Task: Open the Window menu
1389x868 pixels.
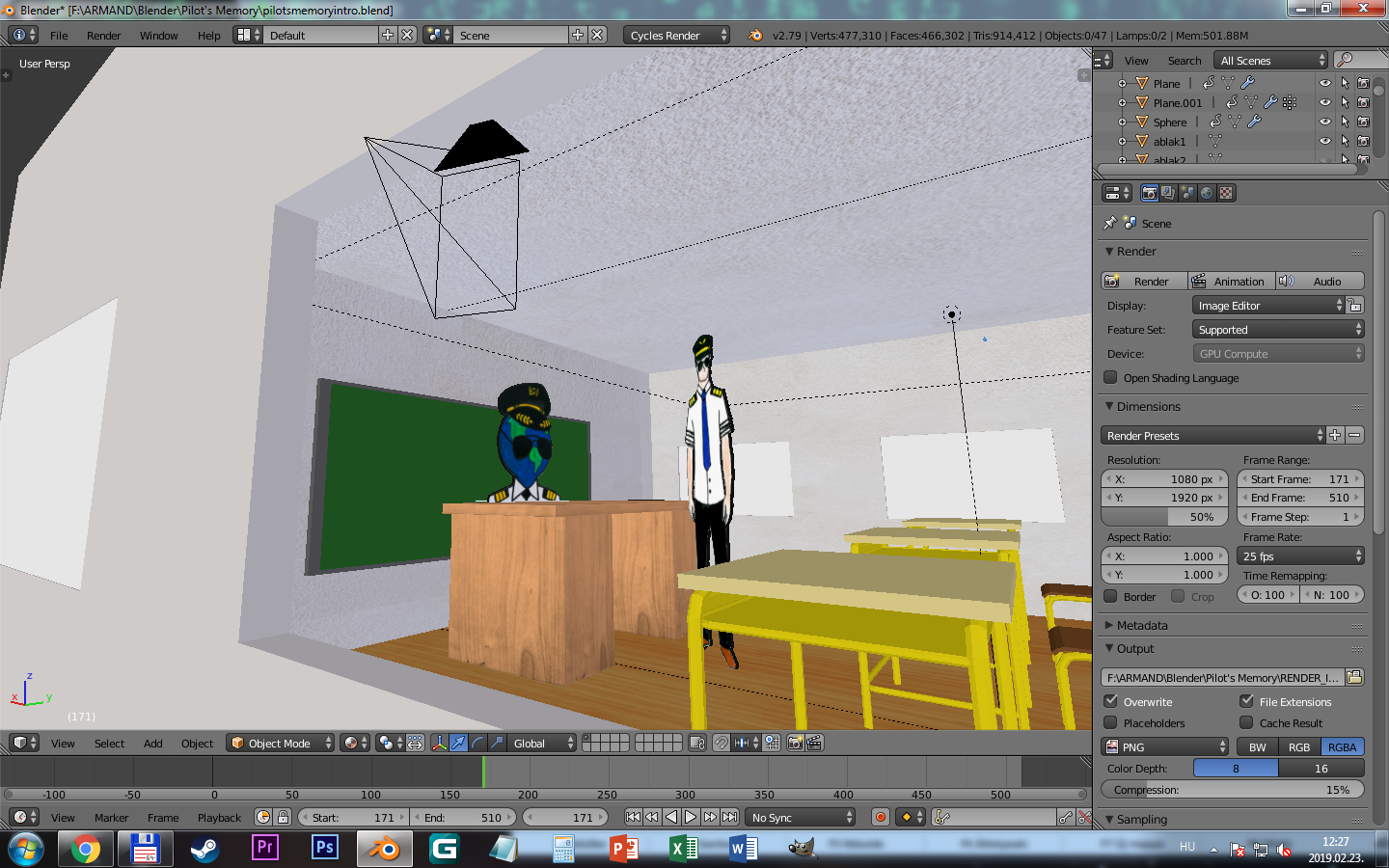Action: point(159,36)
